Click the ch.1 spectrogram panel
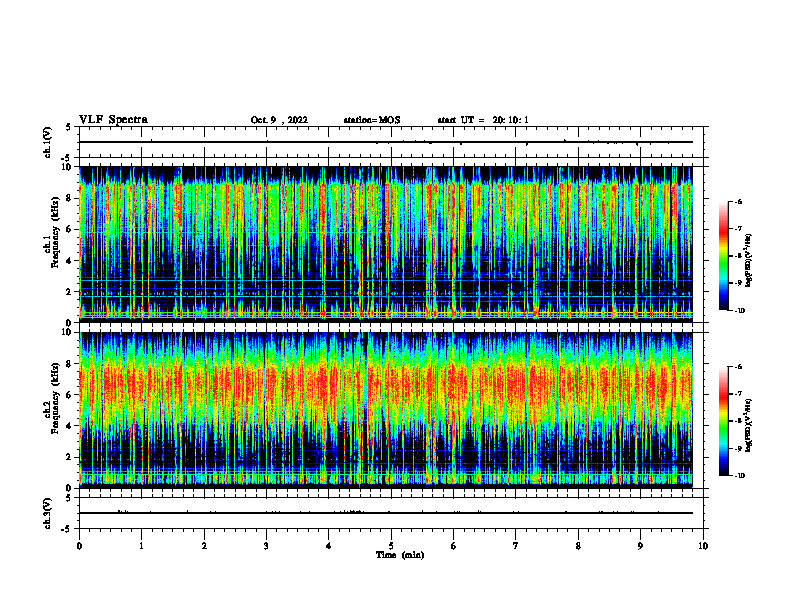The width and height of the screenshot is (792, 612). [386, 244]
